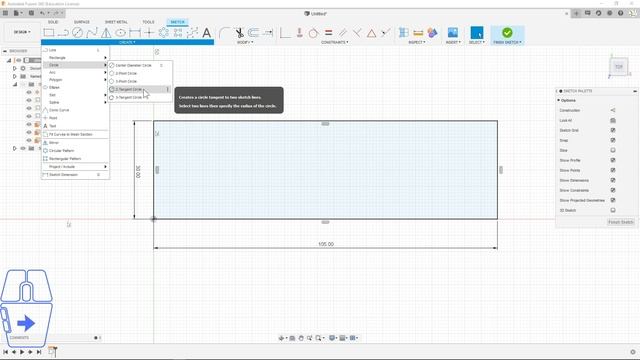Apply the Equal constraint icon
This screenshot has height=360, width=640.
point(329,33)
